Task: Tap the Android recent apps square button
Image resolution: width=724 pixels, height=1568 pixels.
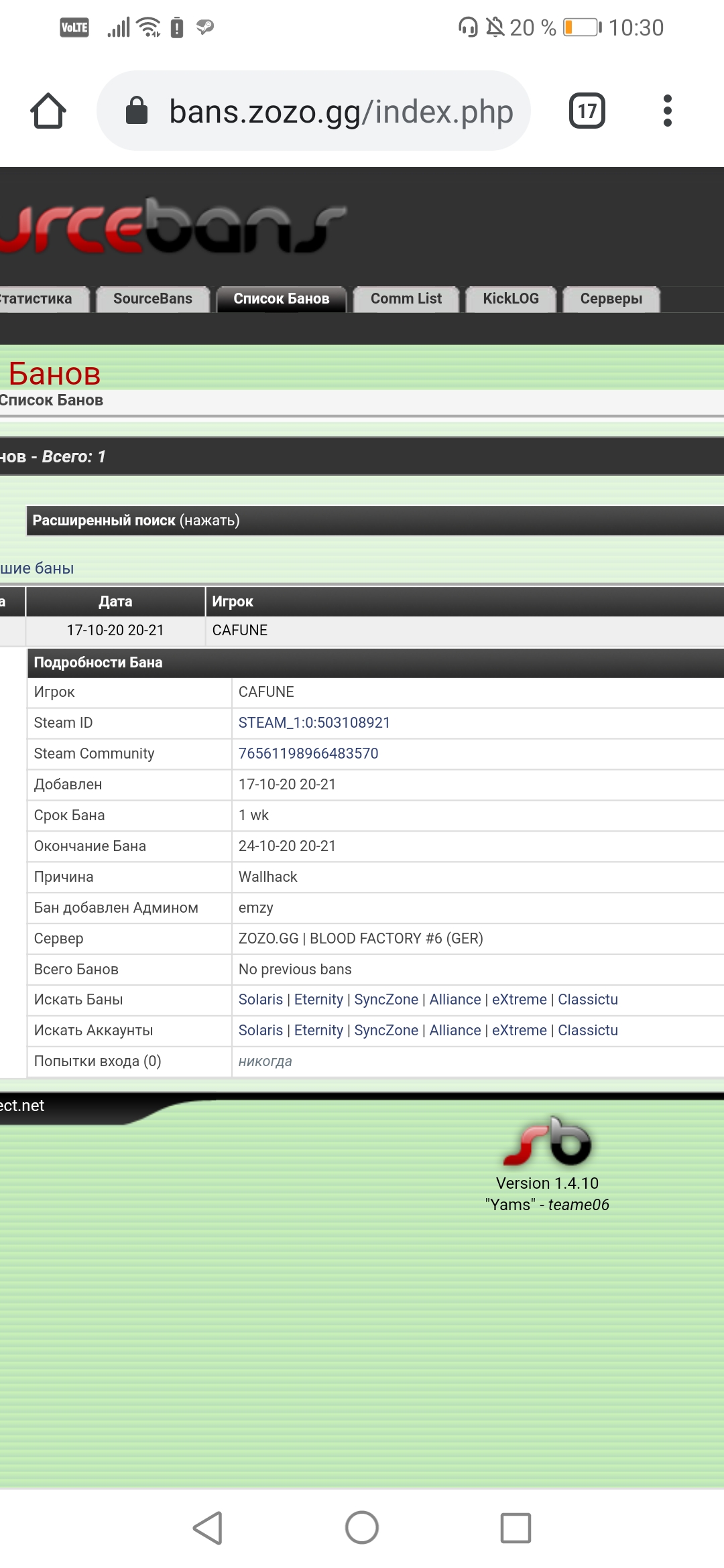Action: [x=516, y=1528]
